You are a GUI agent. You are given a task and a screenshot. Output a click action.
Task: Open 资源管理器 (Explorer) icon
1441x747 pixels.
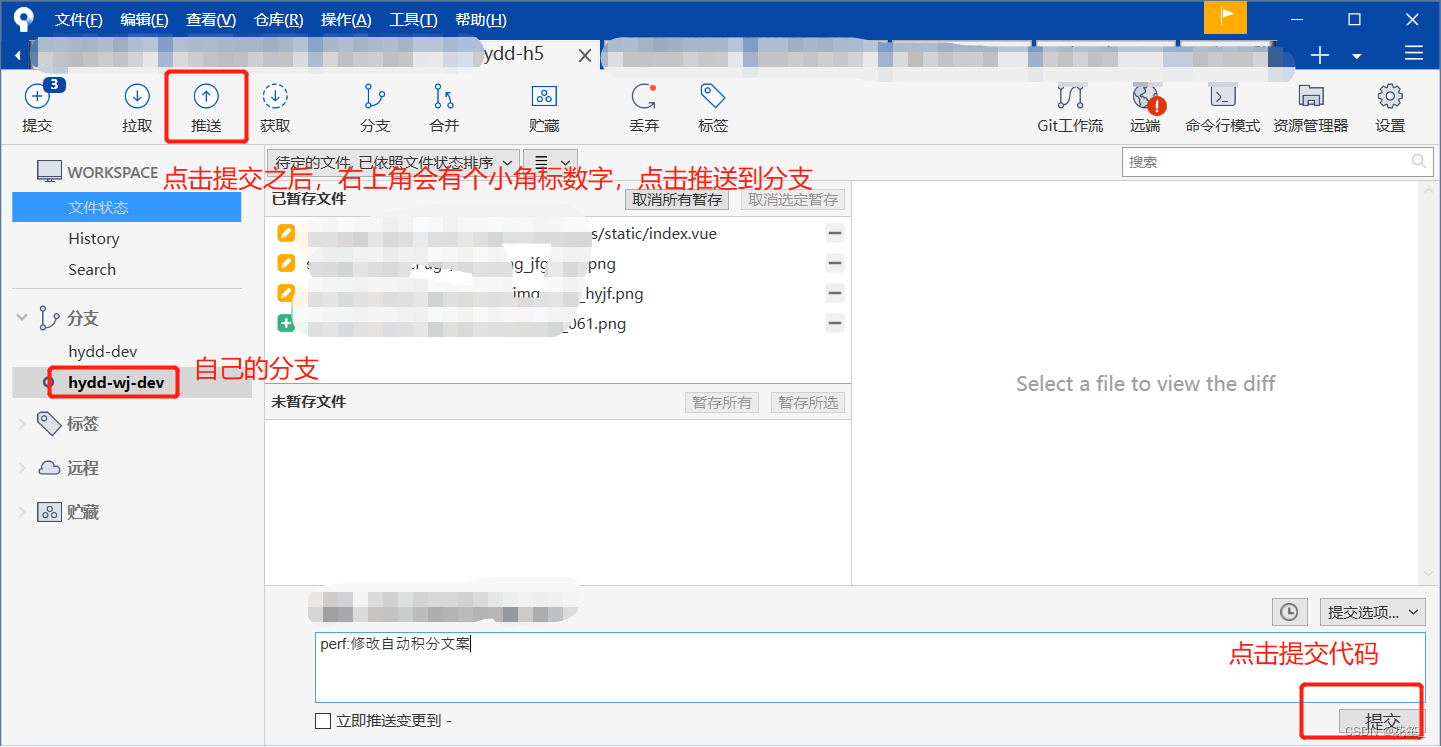tap(1310, 107)
